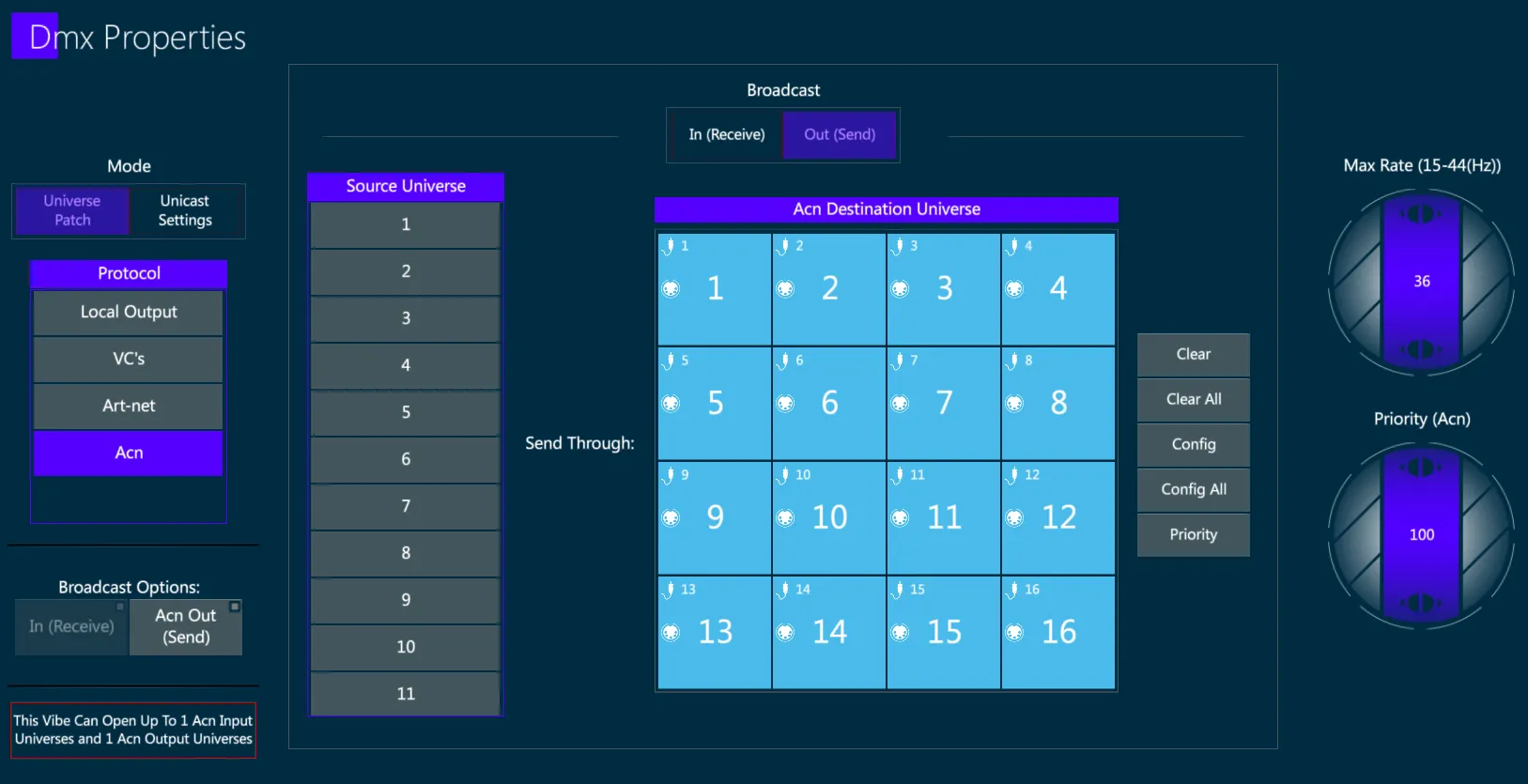
Task: Click the DMX connector icon in destination tile 4
Action: (1014, 289)
